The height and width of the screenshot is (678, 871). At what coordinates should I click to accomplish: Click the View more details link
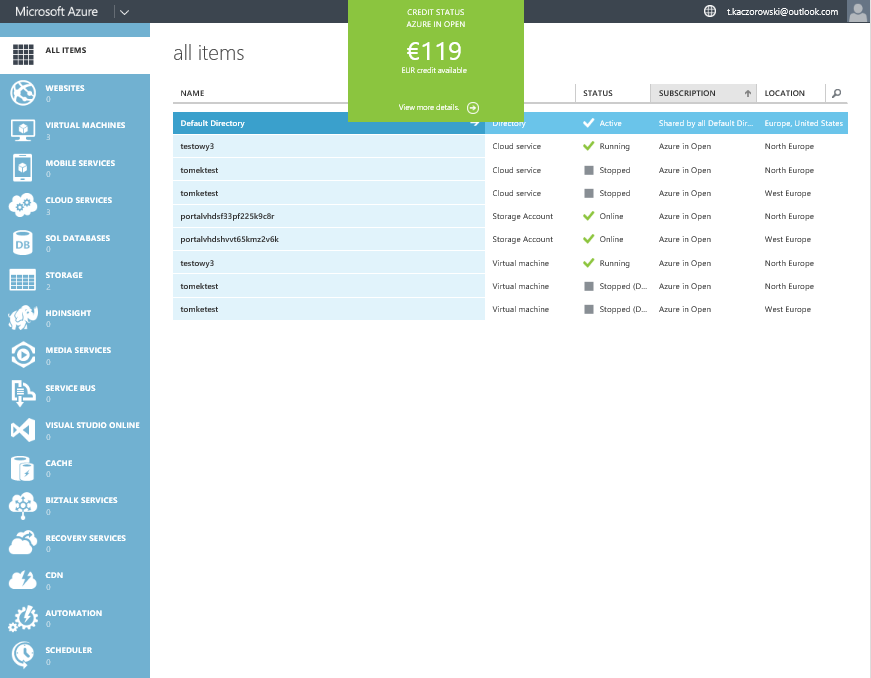pos(429,107)
